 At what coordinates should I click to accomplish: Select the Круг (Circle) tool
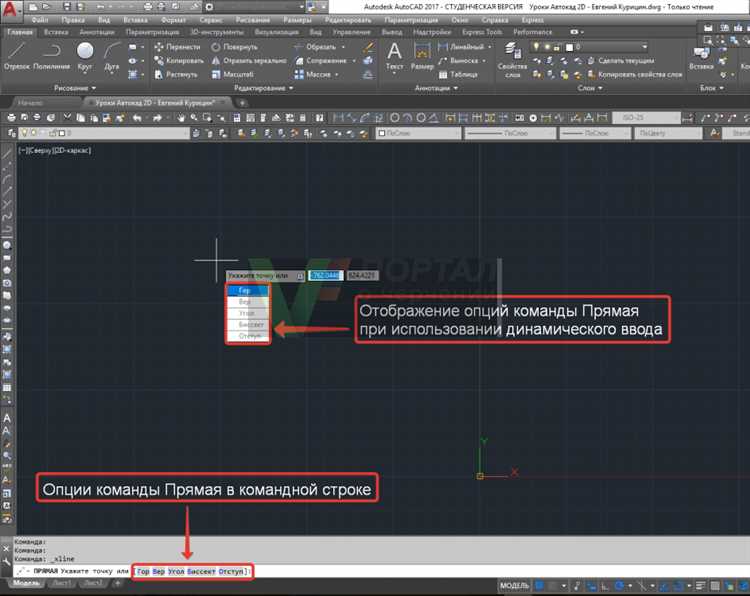pos(86,55)
